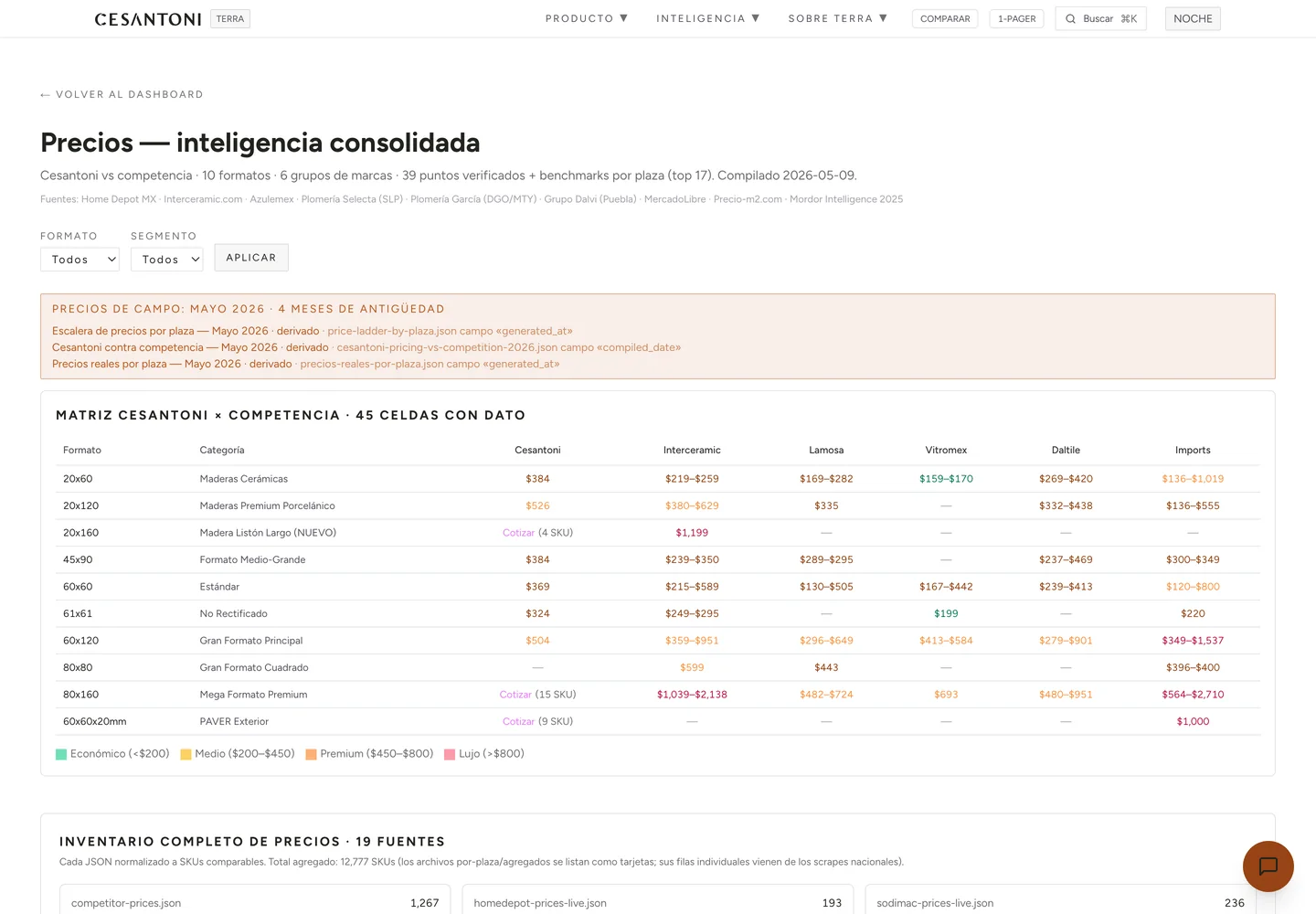Click the Formato column header
The image size is (1316, 914).
tap(82, 451)
